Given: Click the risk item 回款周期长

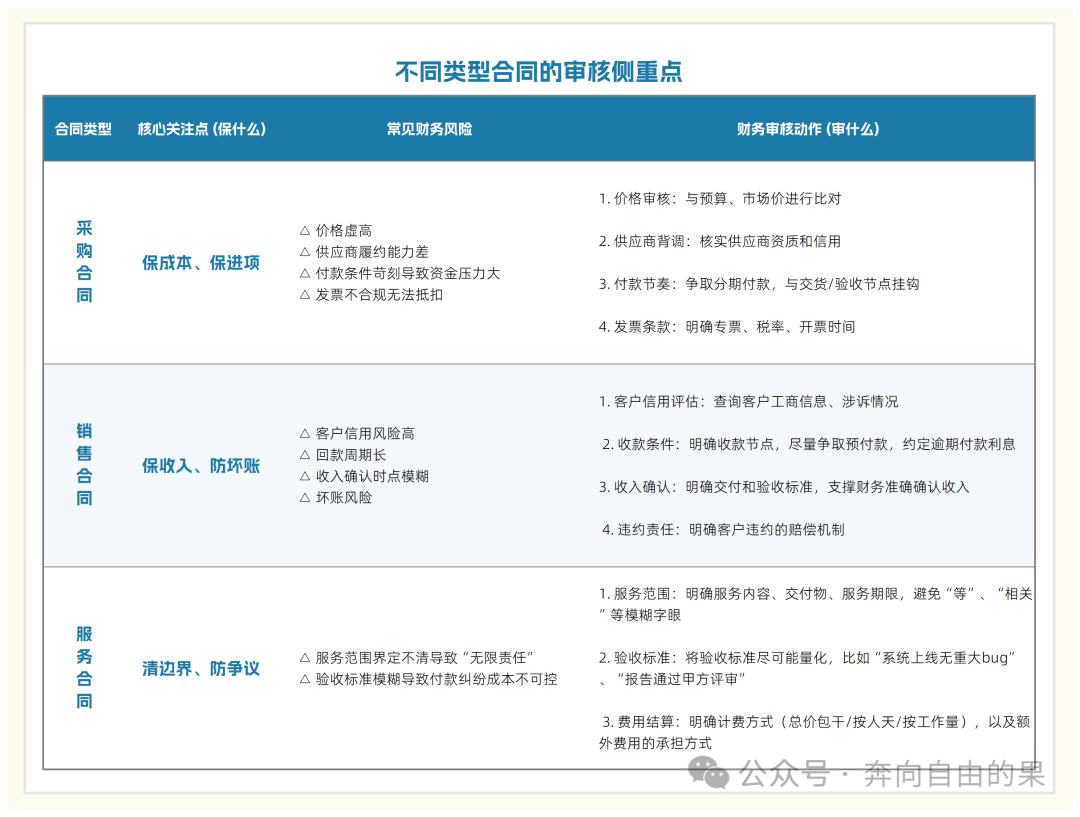Looking at the screenshot, I should [x=343, y=455].
